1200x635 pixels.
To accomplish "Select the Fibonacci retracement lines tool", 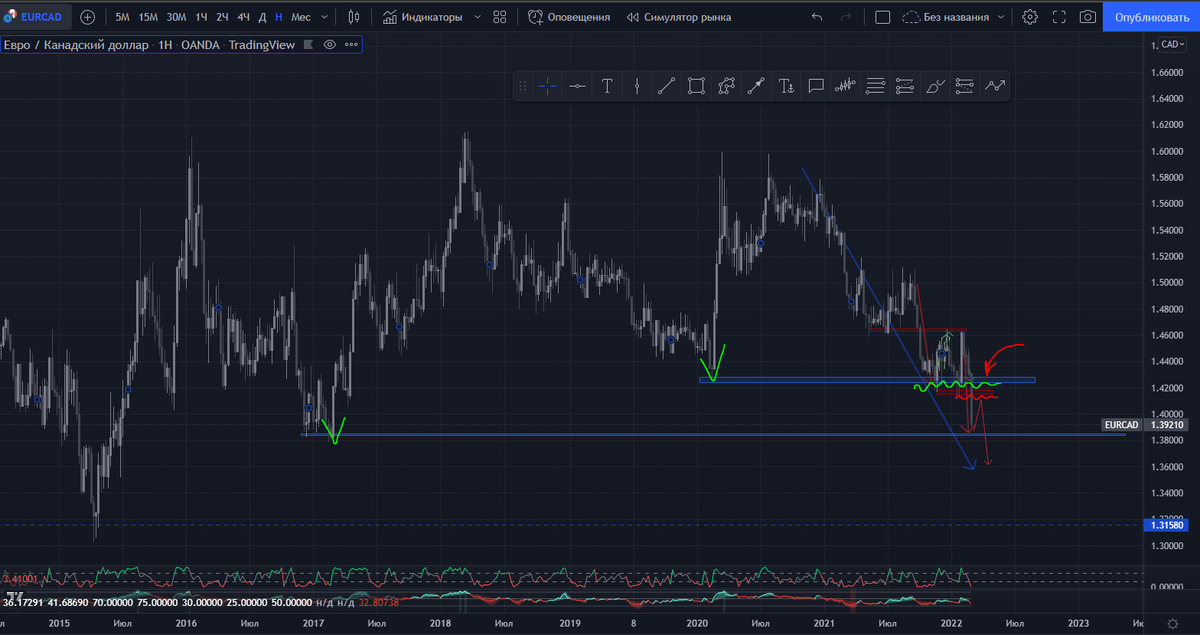I will (876, 86).
